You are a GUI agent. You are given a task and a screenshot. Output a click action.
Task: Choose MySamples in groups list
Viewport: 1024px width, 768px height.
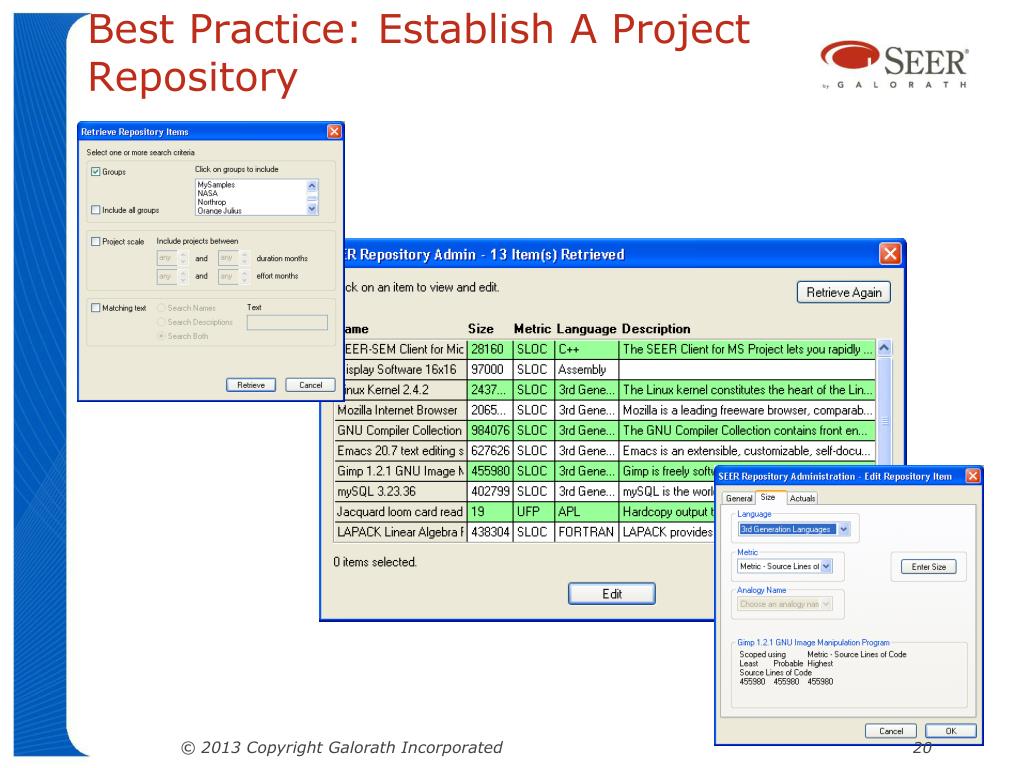(x=216, y=185)
